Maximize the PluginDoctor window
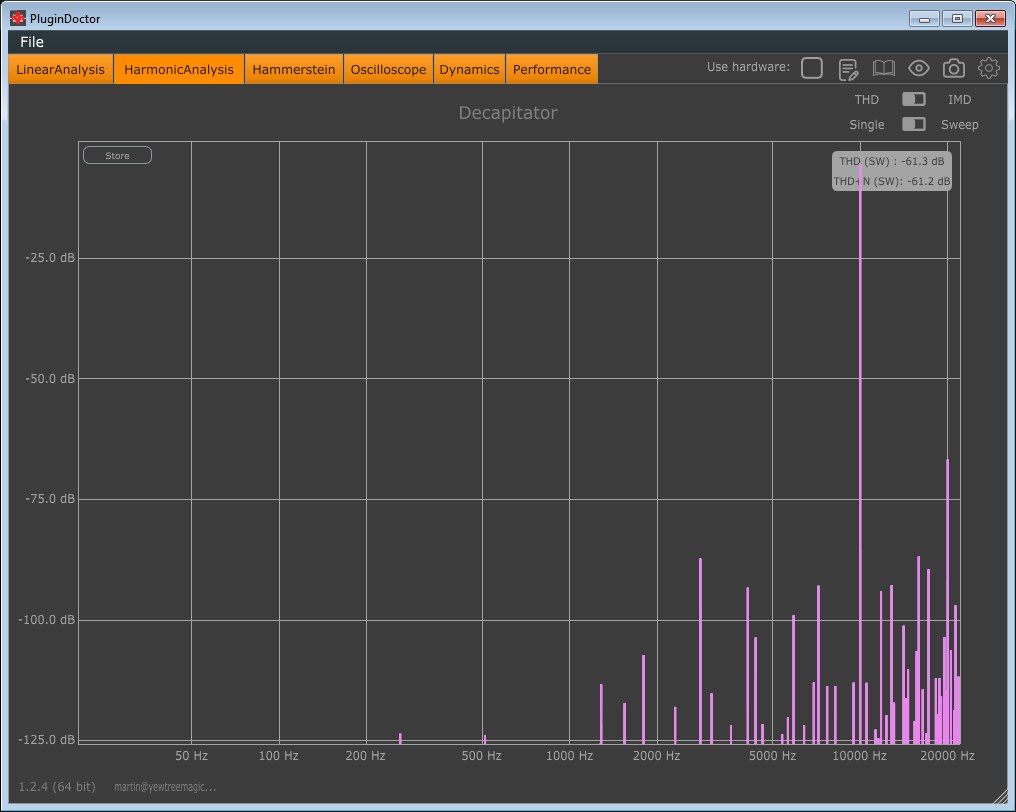Screen dimensions: 1016x812 [957, 18]
